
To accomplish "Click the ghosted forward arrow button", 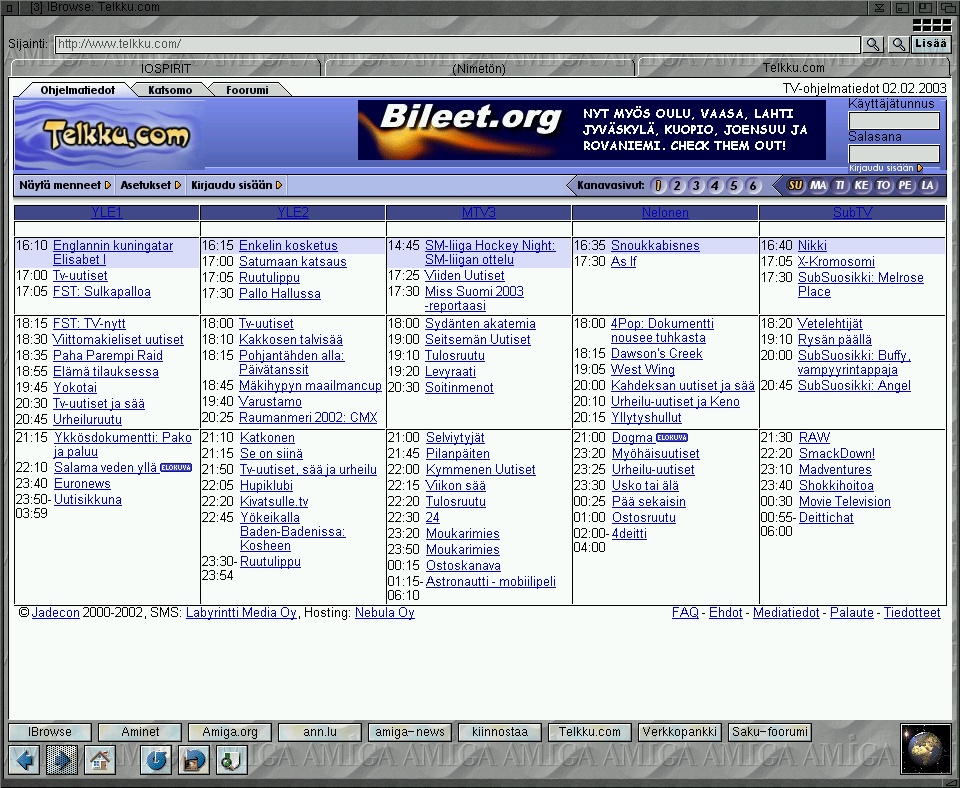I will [x=62, y=759].
